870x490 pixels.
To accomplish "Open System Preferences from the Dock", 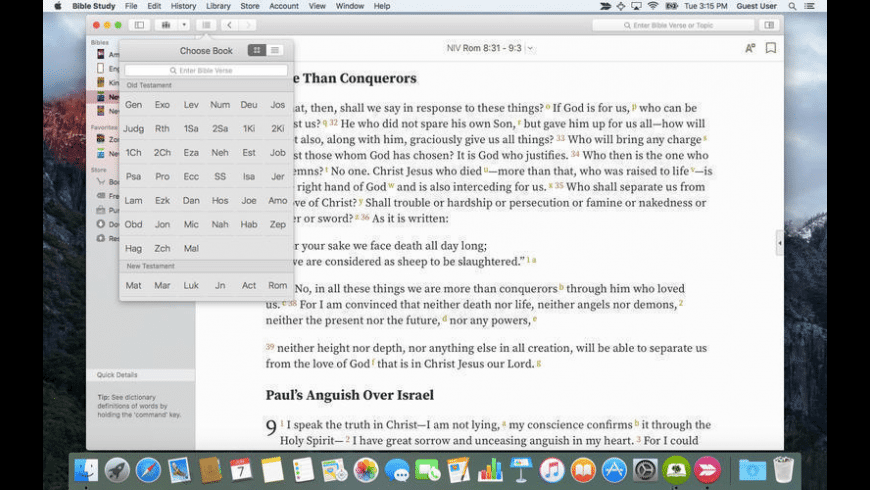I will [645, 471].
